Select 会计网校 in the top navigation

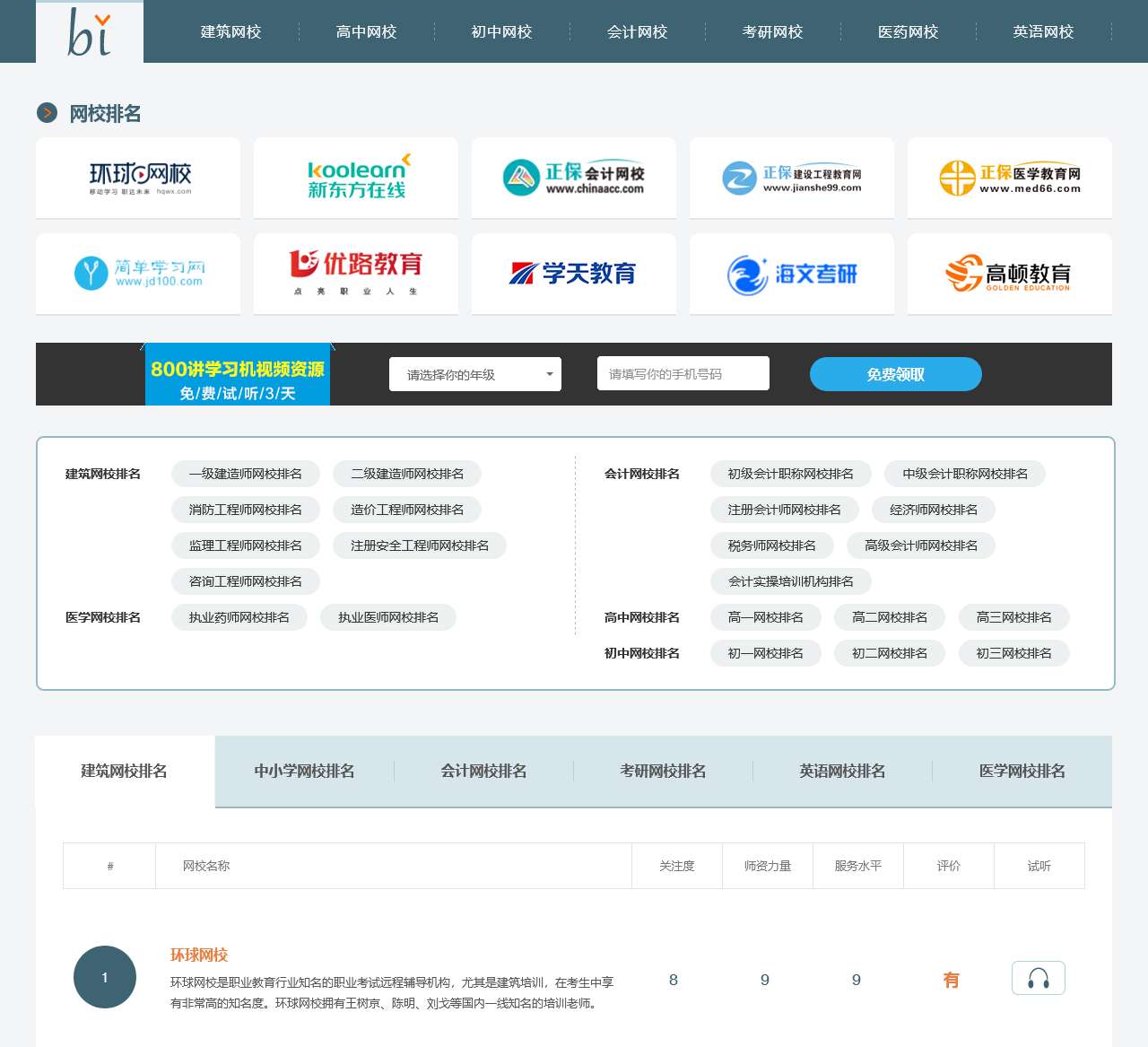(x=634, y=31)
